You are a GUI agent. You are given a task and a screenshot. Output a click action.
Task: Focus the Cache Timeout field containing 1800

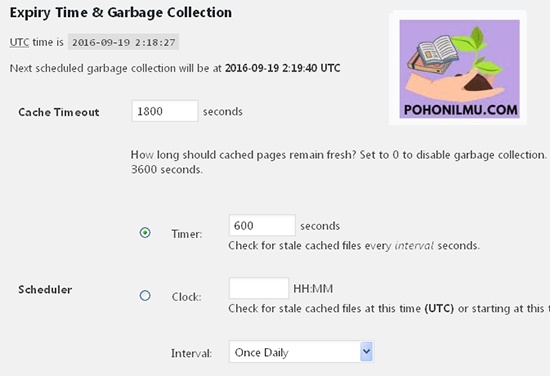(165, 111)
